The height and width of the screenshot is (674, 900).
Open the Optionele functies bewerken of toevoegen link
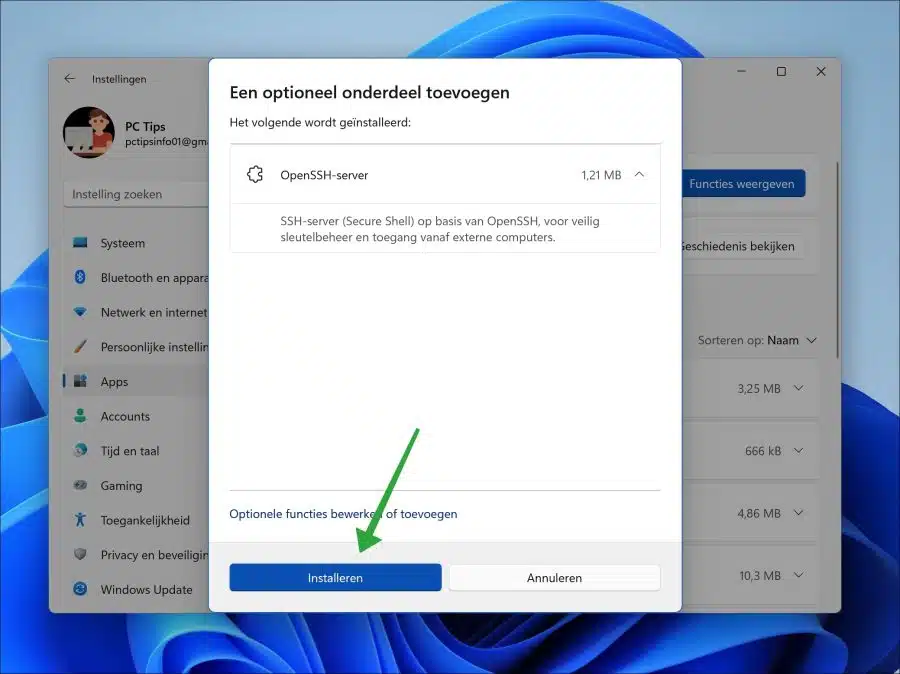tap(343, 514)
